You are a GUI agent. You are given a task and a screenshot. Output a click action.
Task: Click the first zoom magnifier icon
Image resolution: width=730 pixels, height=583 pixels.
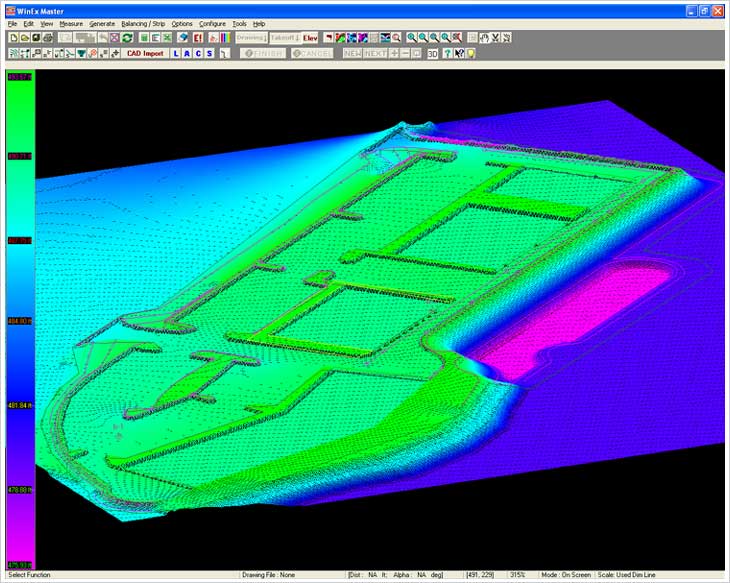(412, 38)
